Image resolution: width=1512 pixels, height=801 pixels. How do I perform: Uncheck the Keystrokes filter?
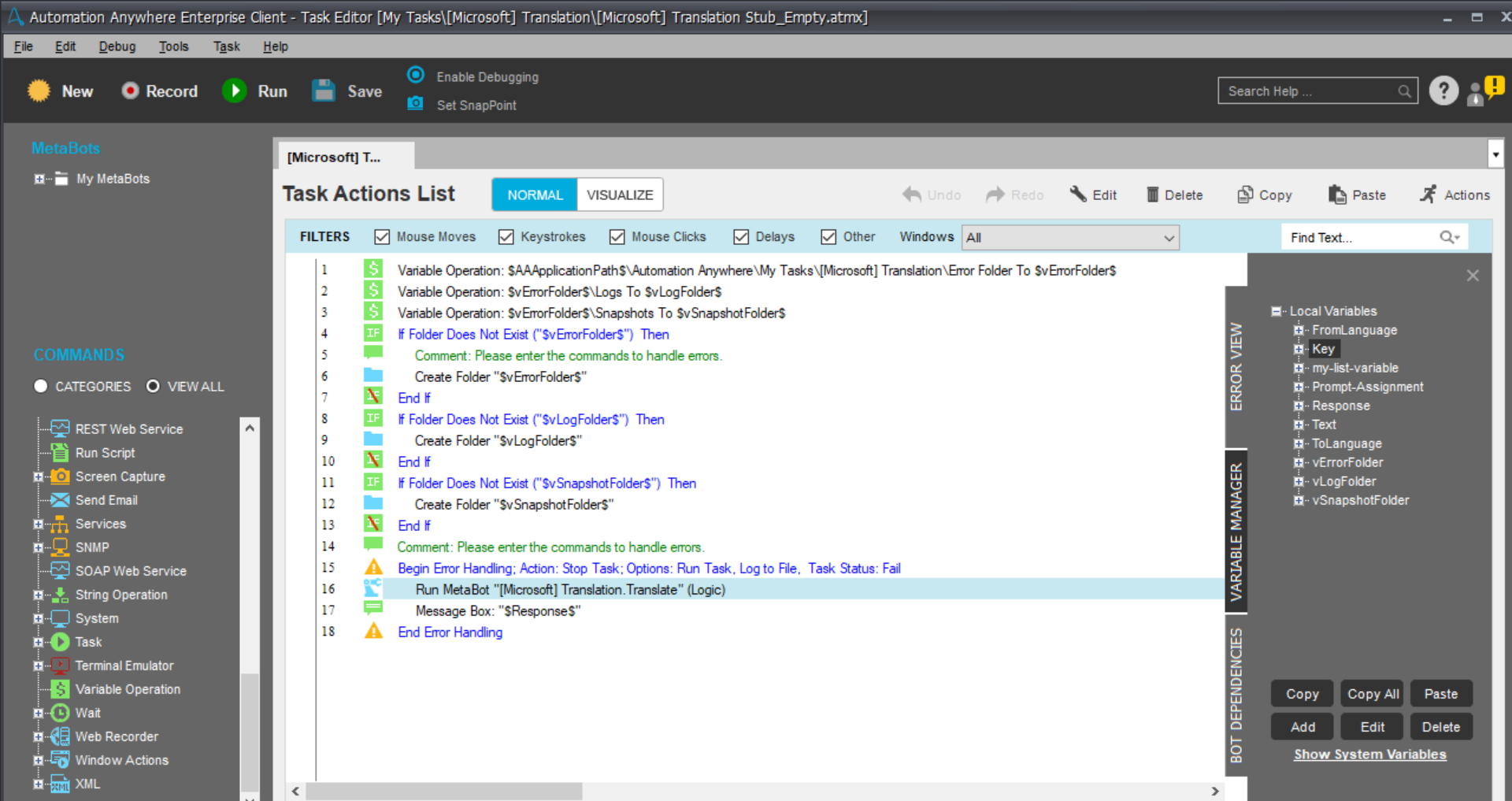point(506,237)
